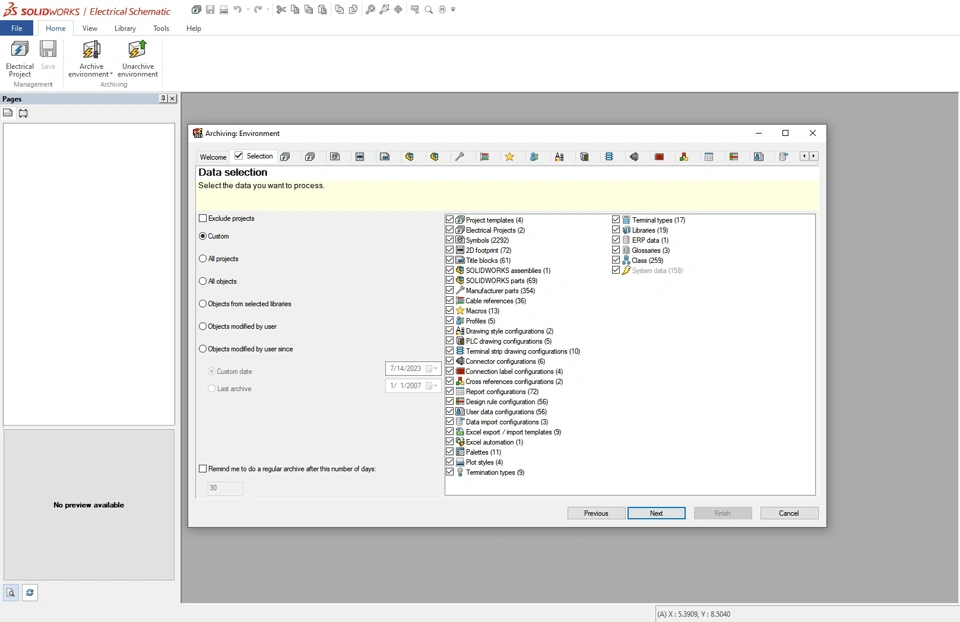This screenshot has width=960, height=622.
Task: Enable the regular archive reminder checkbox
Action: point(203,468)
